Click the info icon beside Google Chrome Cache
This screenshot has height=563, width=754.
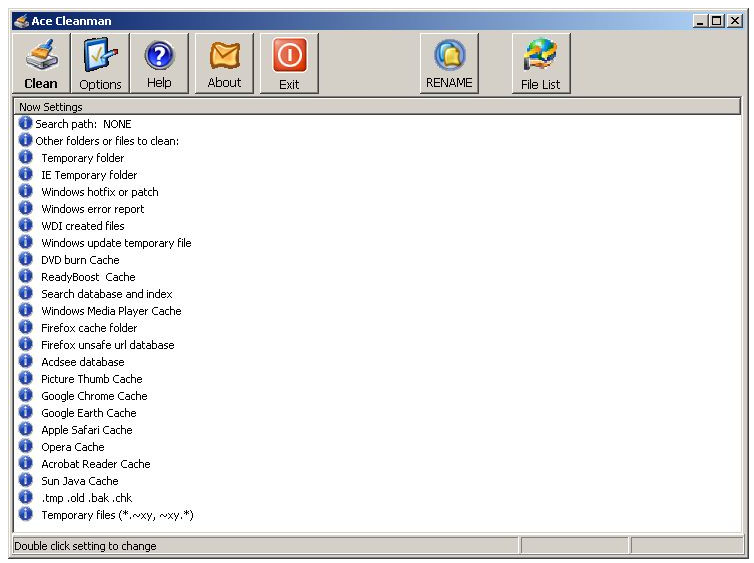[x=25, y=396]
